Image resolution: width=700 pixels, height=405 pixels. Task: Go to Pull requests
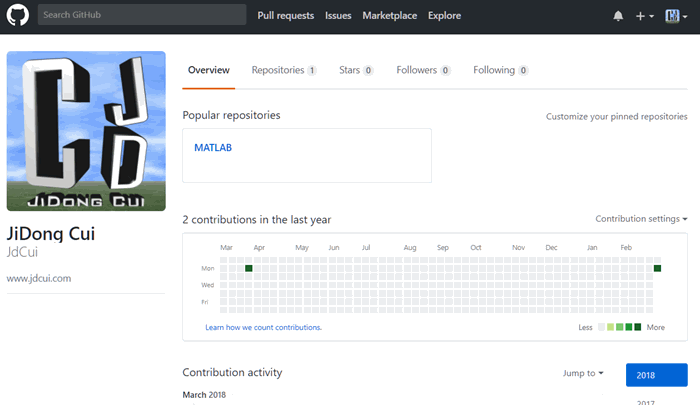286,16
